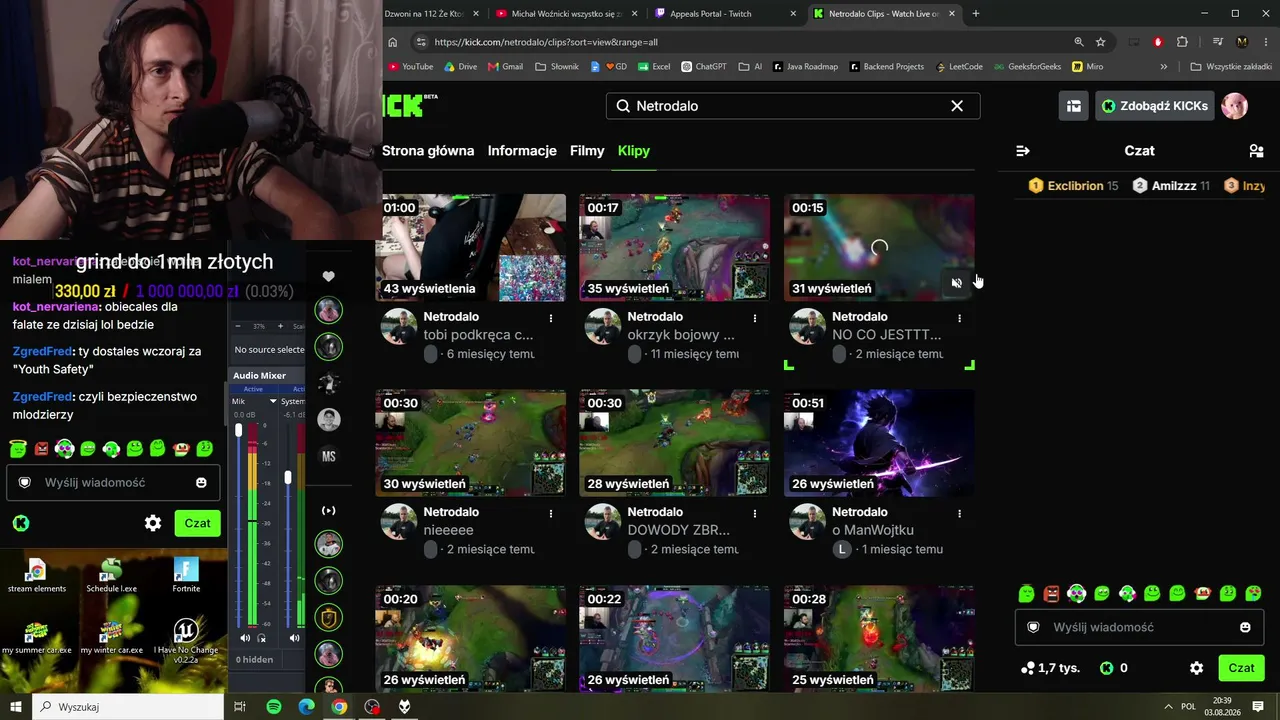Image resolution: width=1280 pixels, height=720 pixels.
Task: Click the Kick logo in the header
Action: (x=410, y=105)
